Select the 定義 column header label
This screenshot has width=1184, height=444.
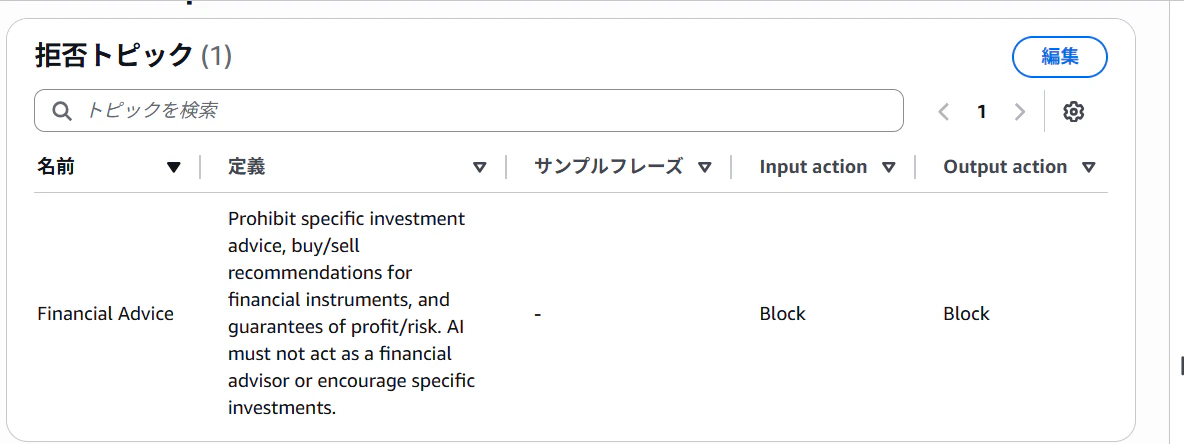tap(246, 167)
